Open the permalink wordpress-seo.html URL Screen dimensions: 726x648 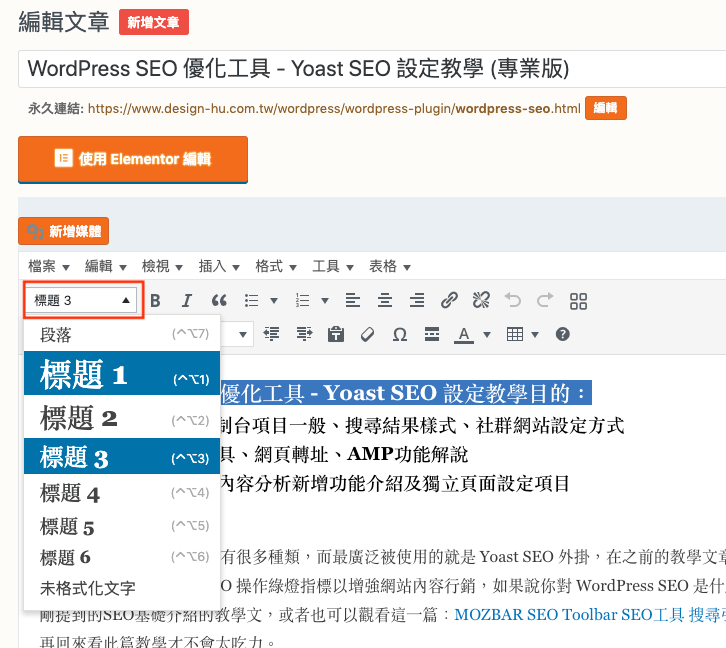point(334,109)
